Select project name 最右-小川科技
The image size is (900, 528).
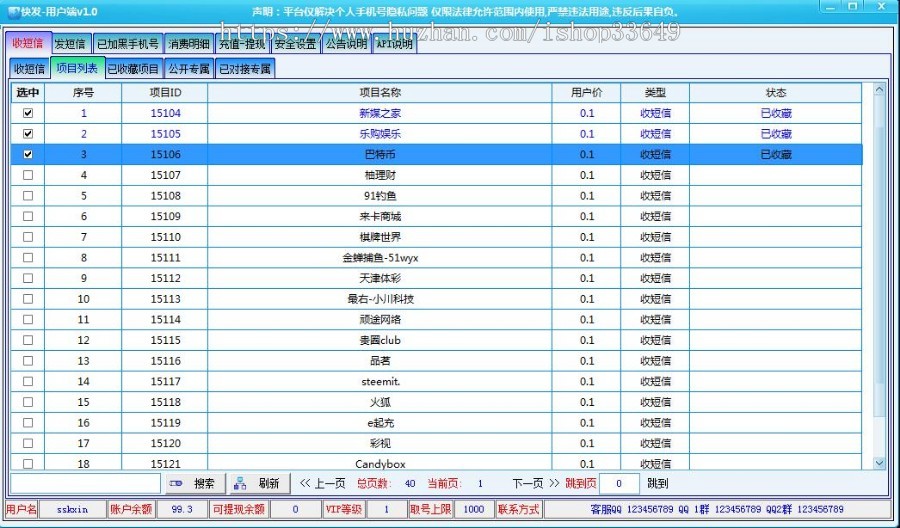[x=380, y=299]
